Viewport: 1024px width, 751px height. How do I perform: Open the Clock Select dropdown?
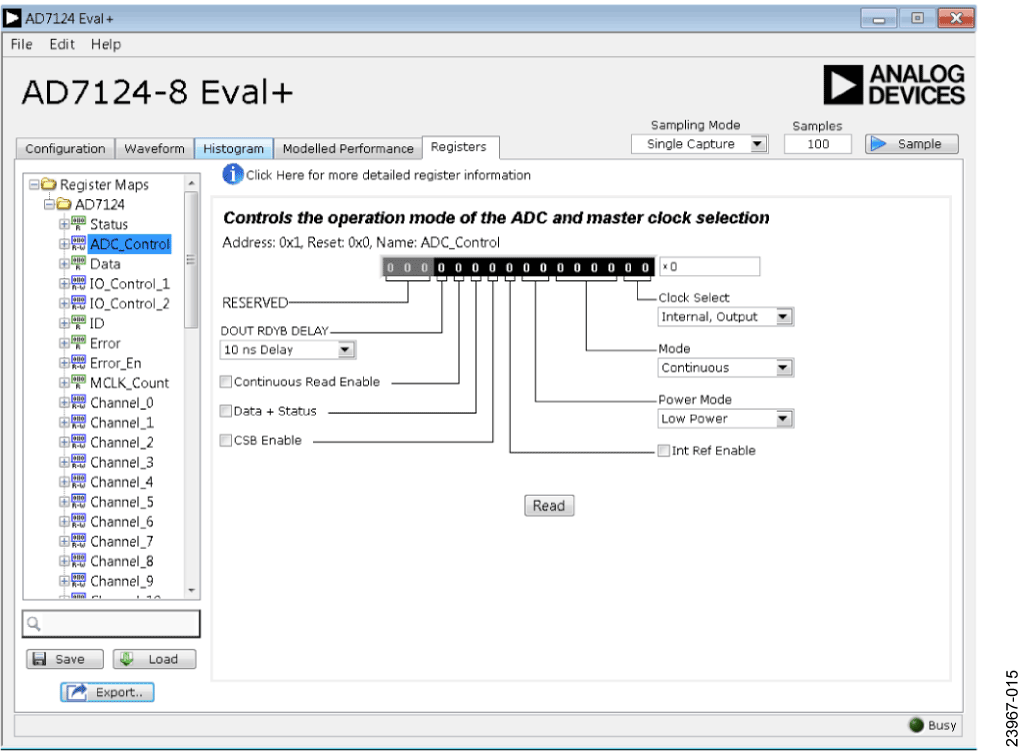784,317
